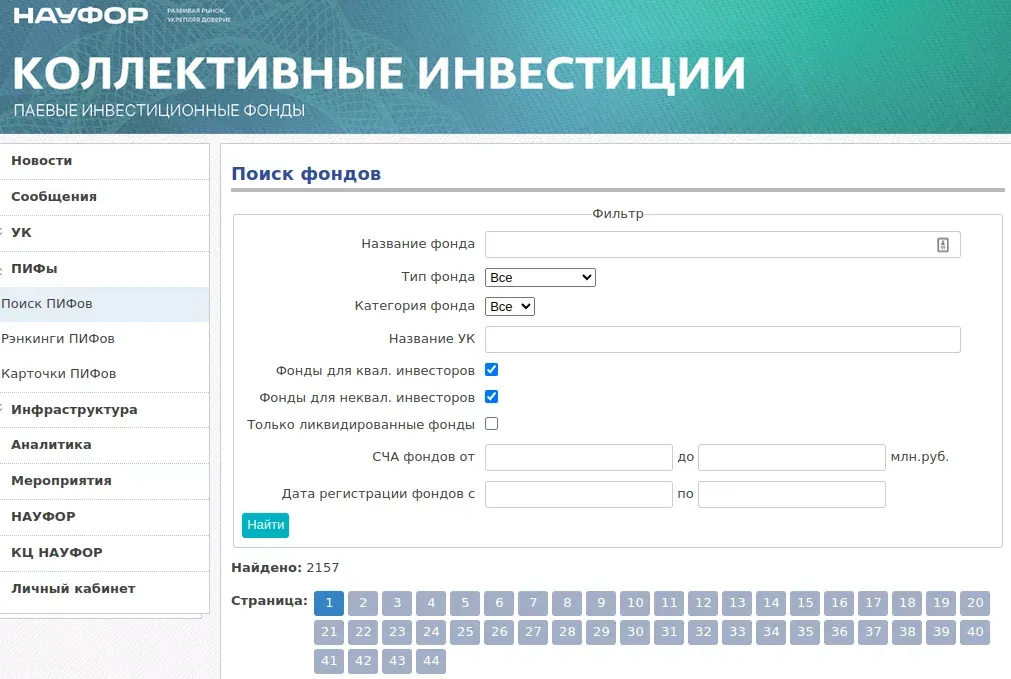Go to results page 2

pyautogui.click(x=363, y=603)
